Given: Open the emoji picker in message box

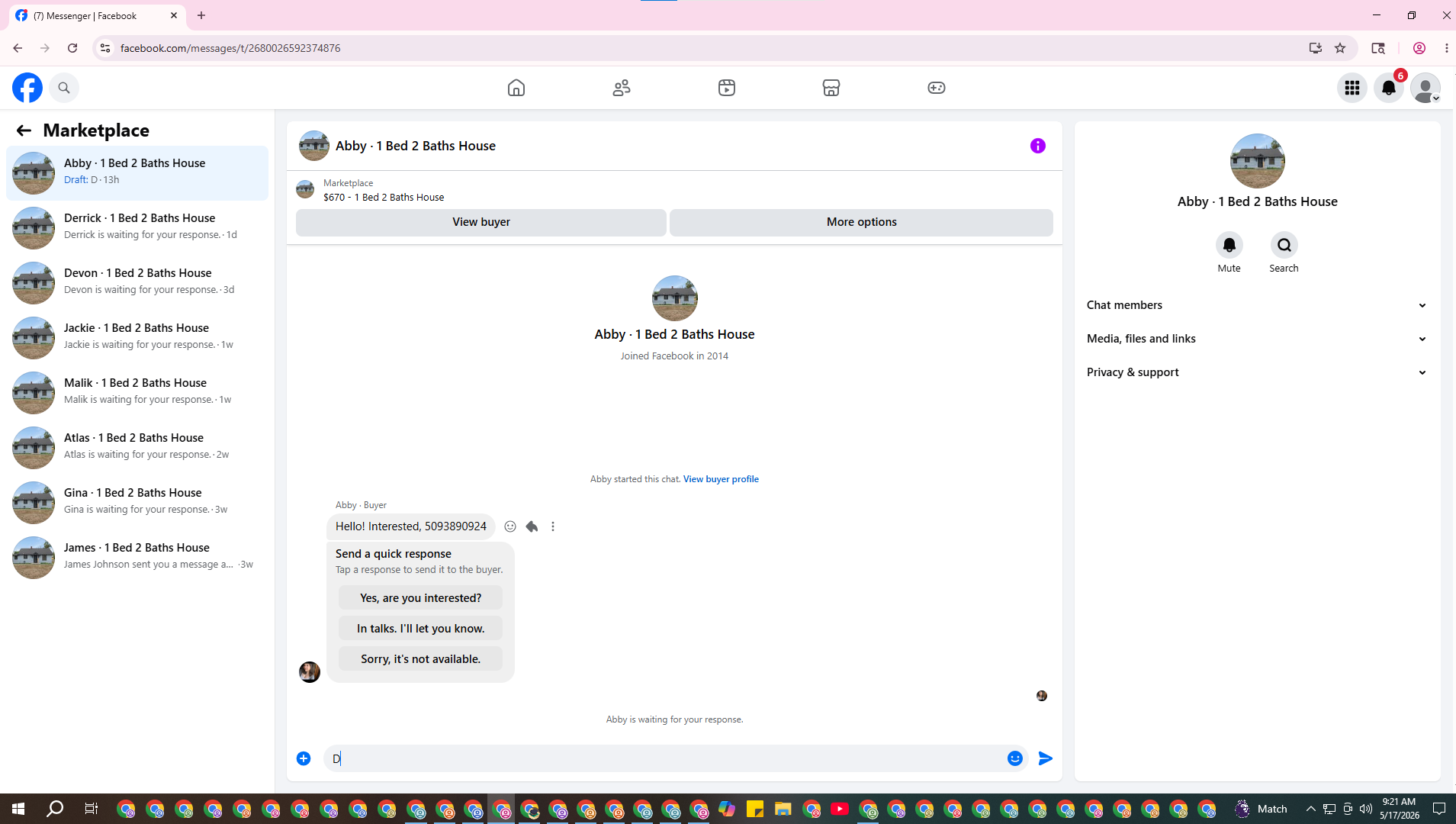Looking at the screenshot, I should pyautogui.click(x=1014, y=758).
